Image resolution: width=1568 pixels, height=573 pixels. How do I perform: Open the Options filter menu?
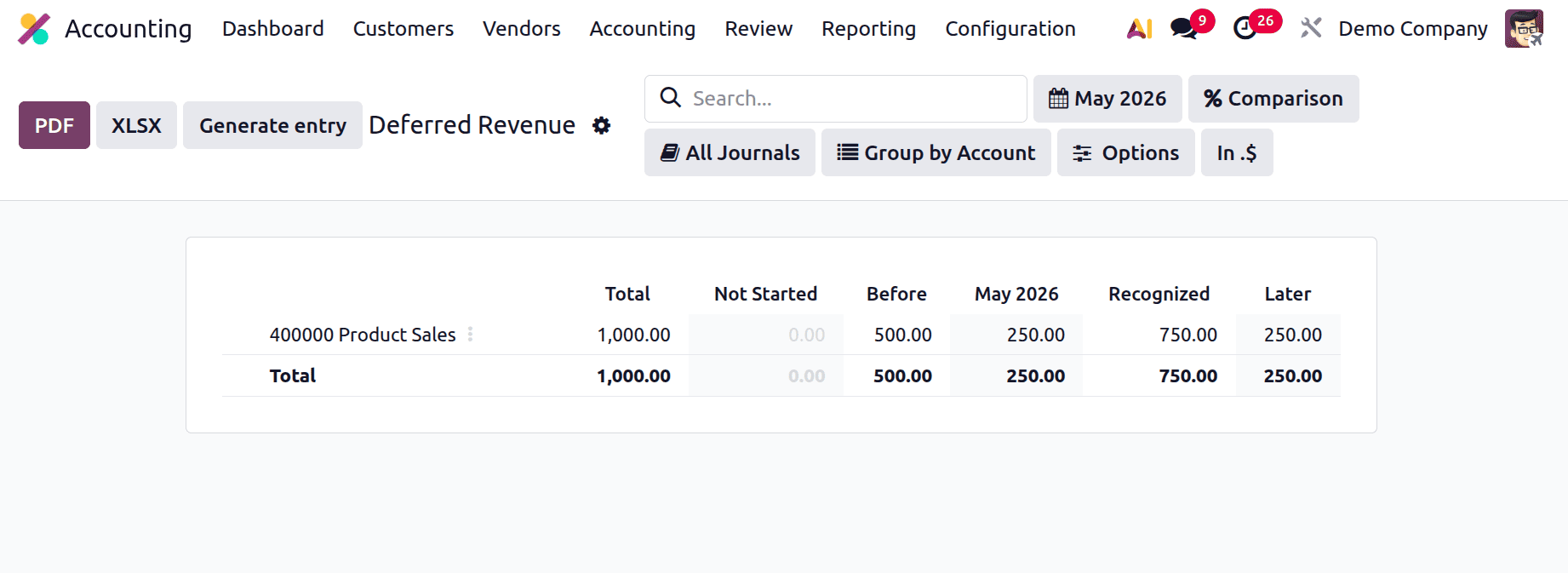pos(1125,153)
